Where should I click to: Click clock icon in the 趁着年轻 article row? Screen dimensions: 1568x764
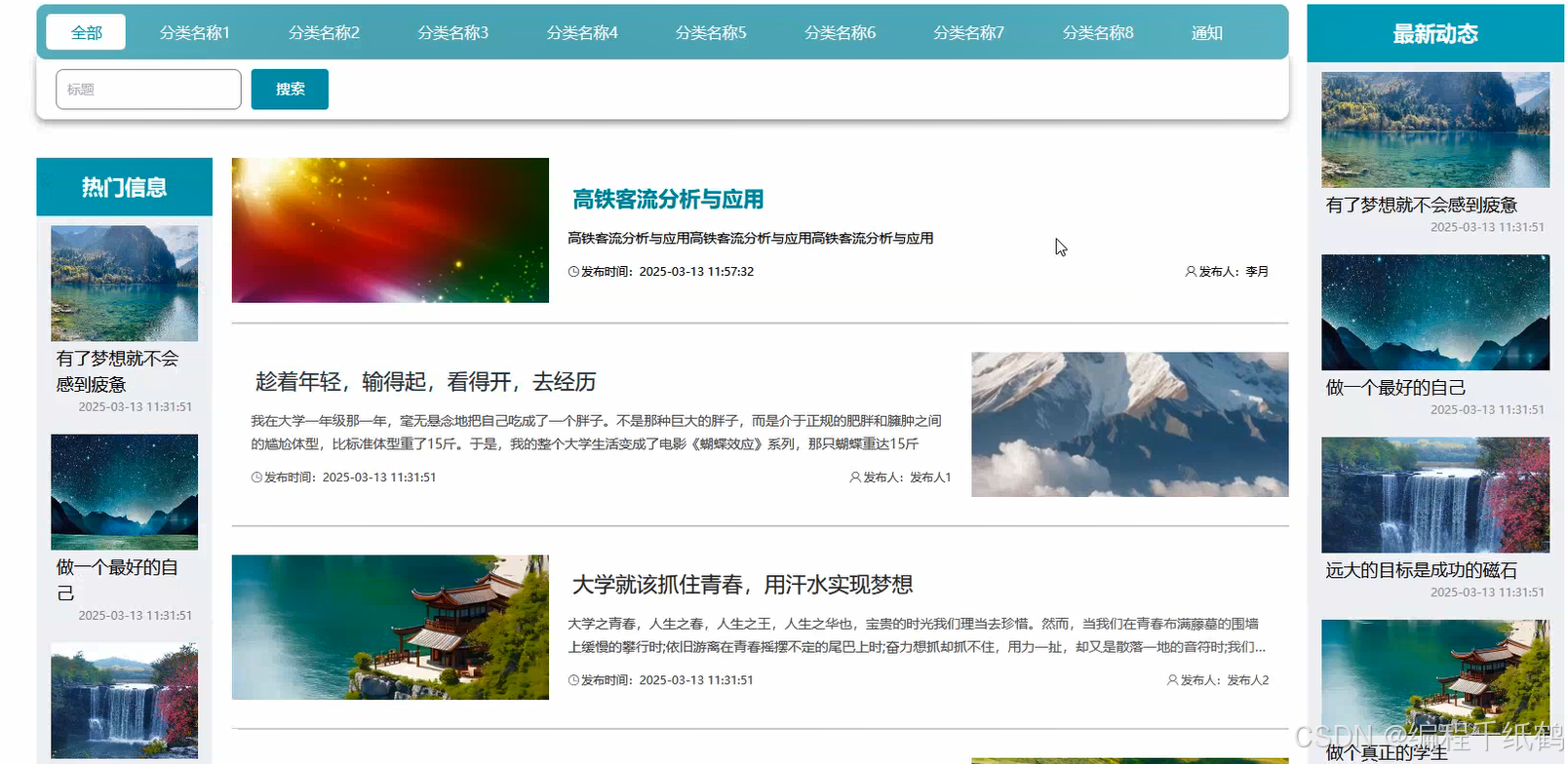coord(256,477)
